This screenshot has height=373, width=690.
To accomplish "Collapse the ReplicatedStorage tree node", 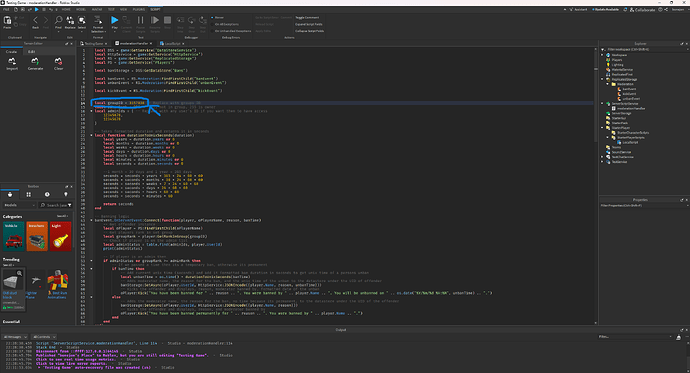I will pyautogui.click(x=602, y=79).
